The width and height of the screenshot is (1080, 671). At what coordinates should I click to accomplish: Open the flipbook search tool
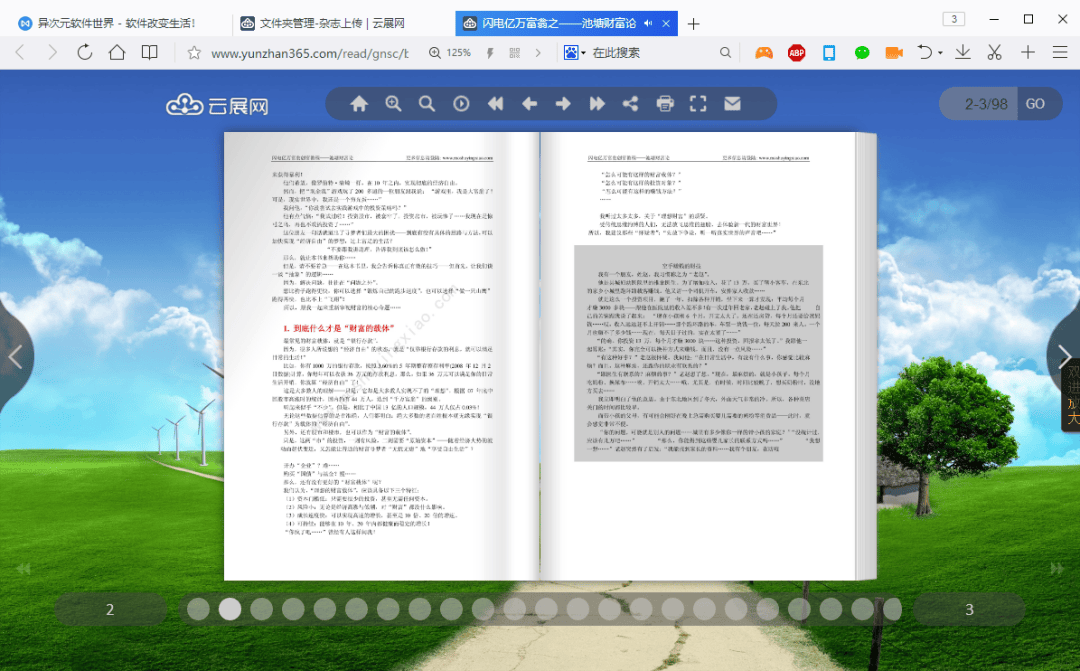point(427,104)
